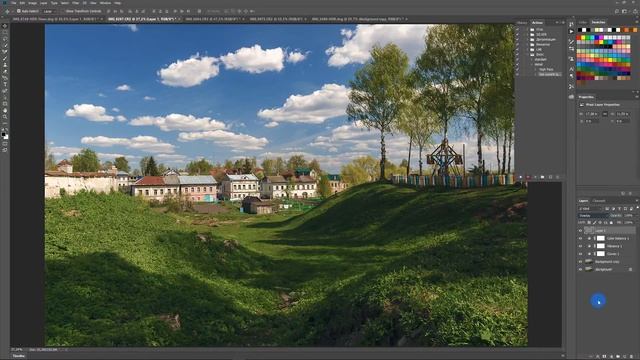The height and width of the screenshot is (360, 640).
Task: Click the zoom percentage field in status bar
Action: click(x=16, y=350)
